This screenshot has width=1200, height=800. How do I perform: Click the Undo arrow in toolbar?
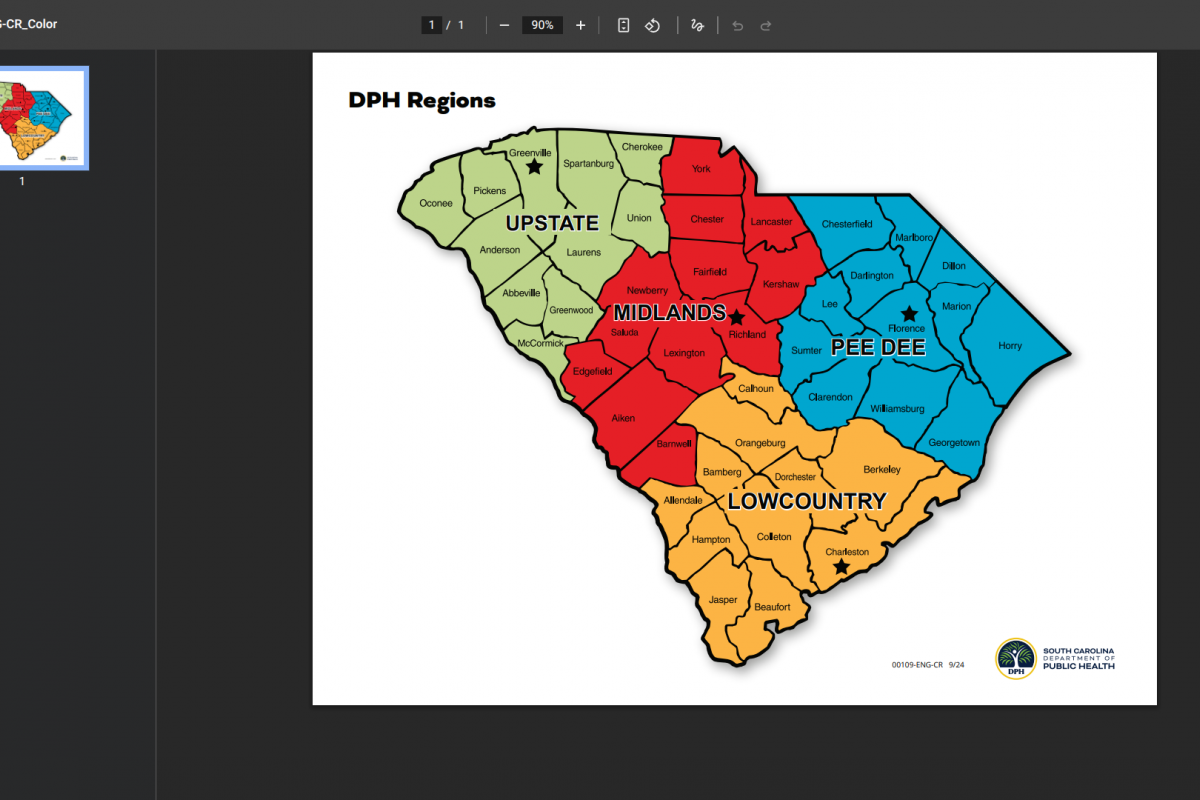click(738, 25)
